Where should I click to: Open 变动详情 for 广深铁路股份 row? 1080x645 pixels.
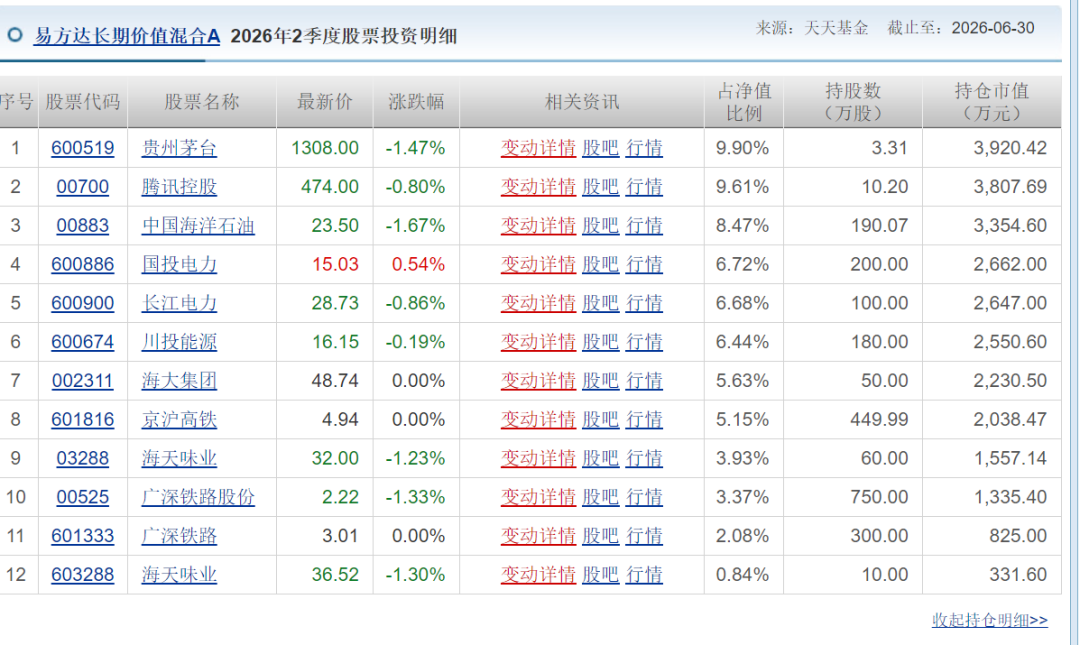coord(538,497)
